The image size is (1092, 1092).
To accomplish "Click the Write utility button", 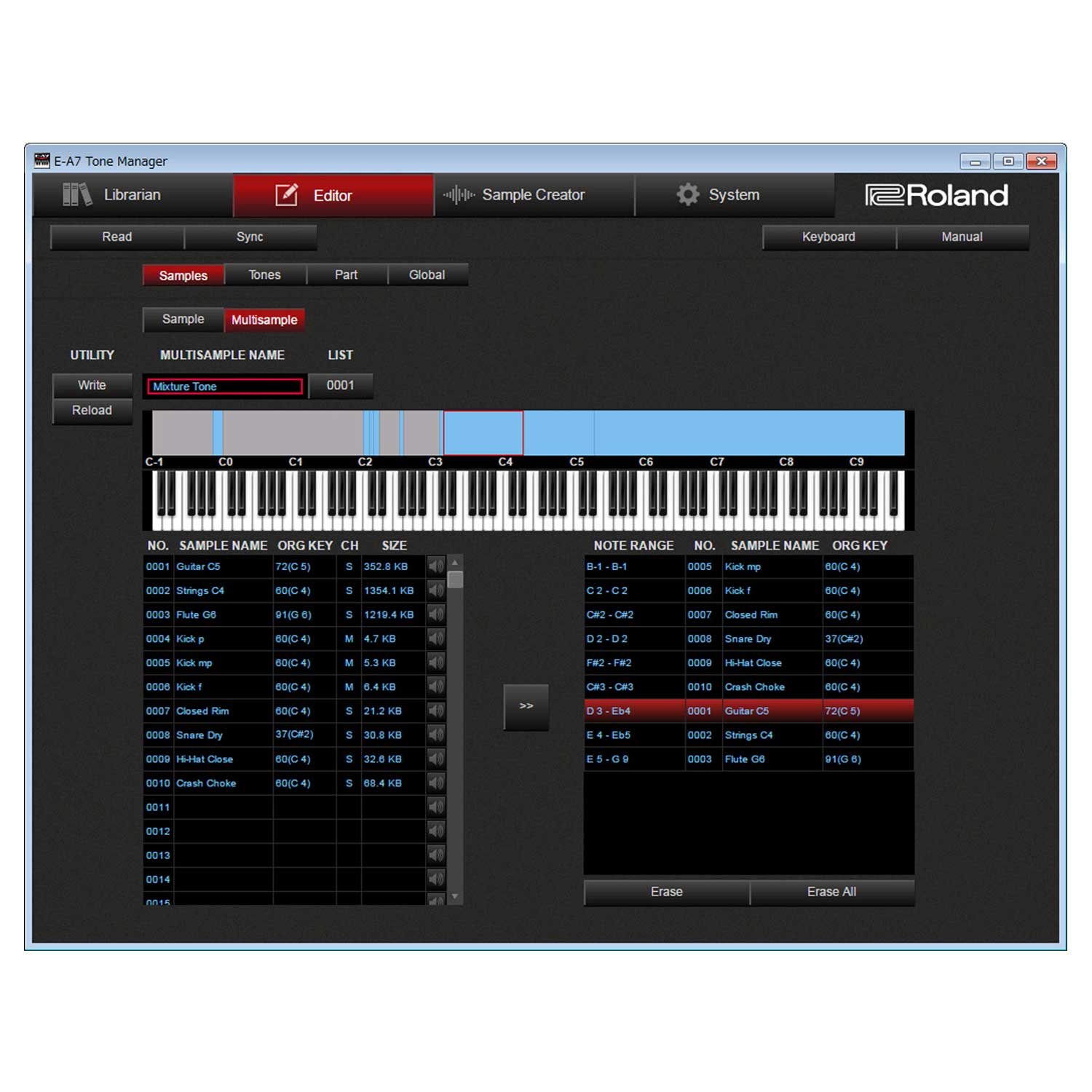I will point(92,385).
